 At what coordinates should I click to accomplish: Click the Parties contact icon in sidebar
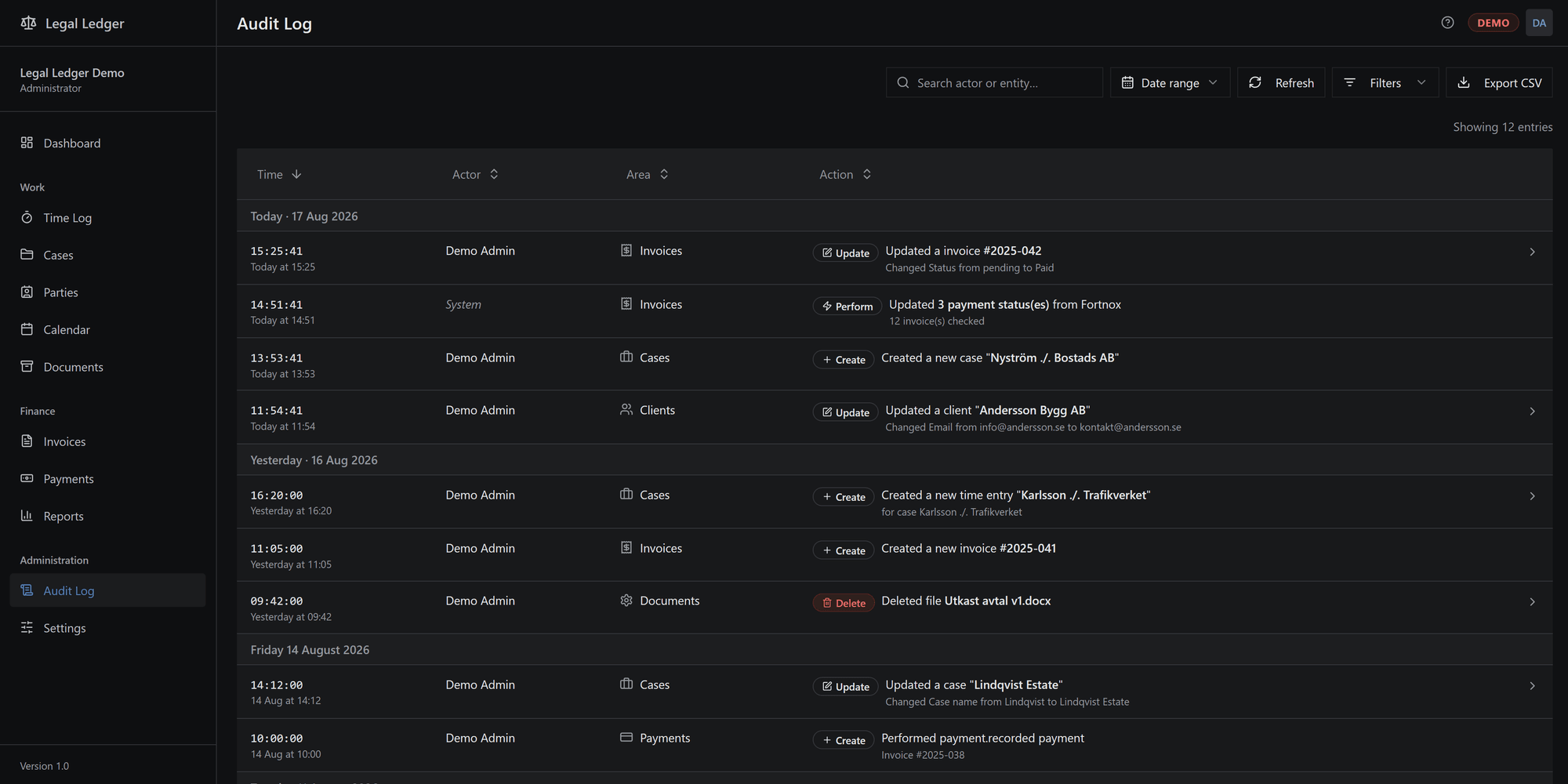(x=27, y=292)
